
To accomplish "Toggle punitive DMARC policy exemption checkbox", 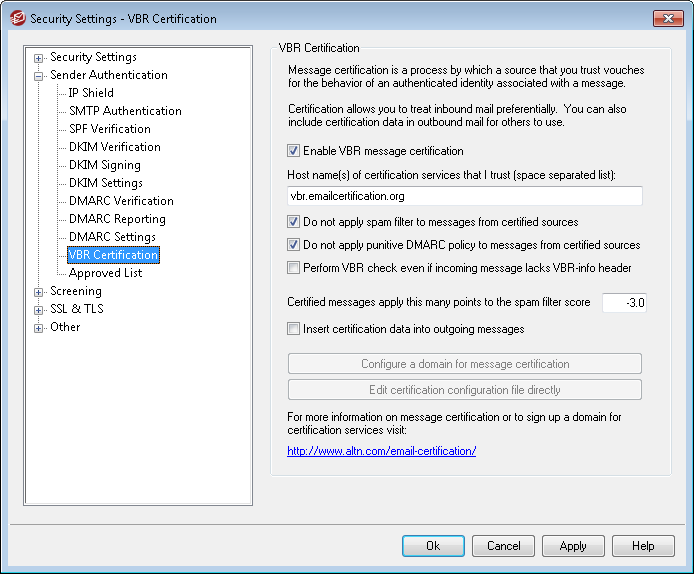I will click(x=293, y=245).
